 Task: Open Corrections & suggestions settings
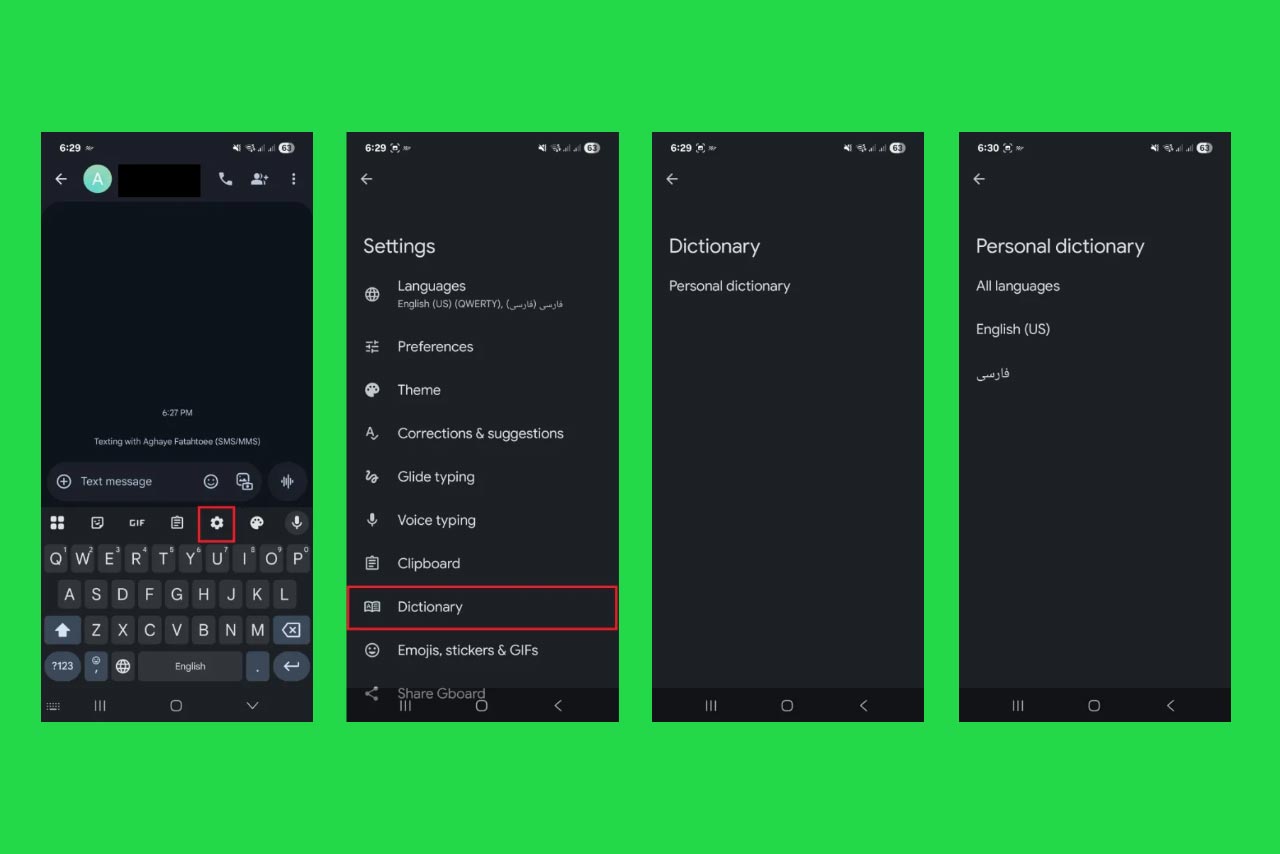480,433
